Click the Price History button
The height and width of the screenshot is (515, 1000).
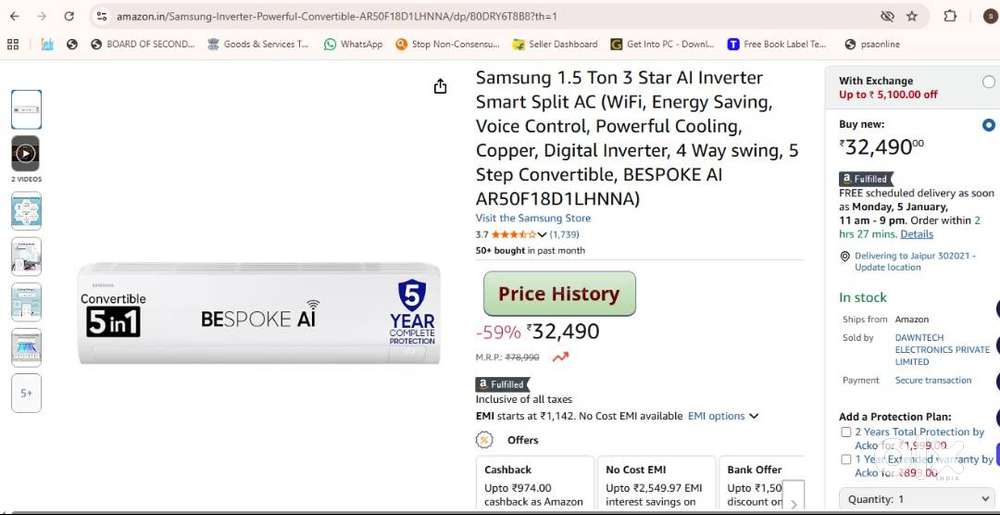[x=559, y=294]
